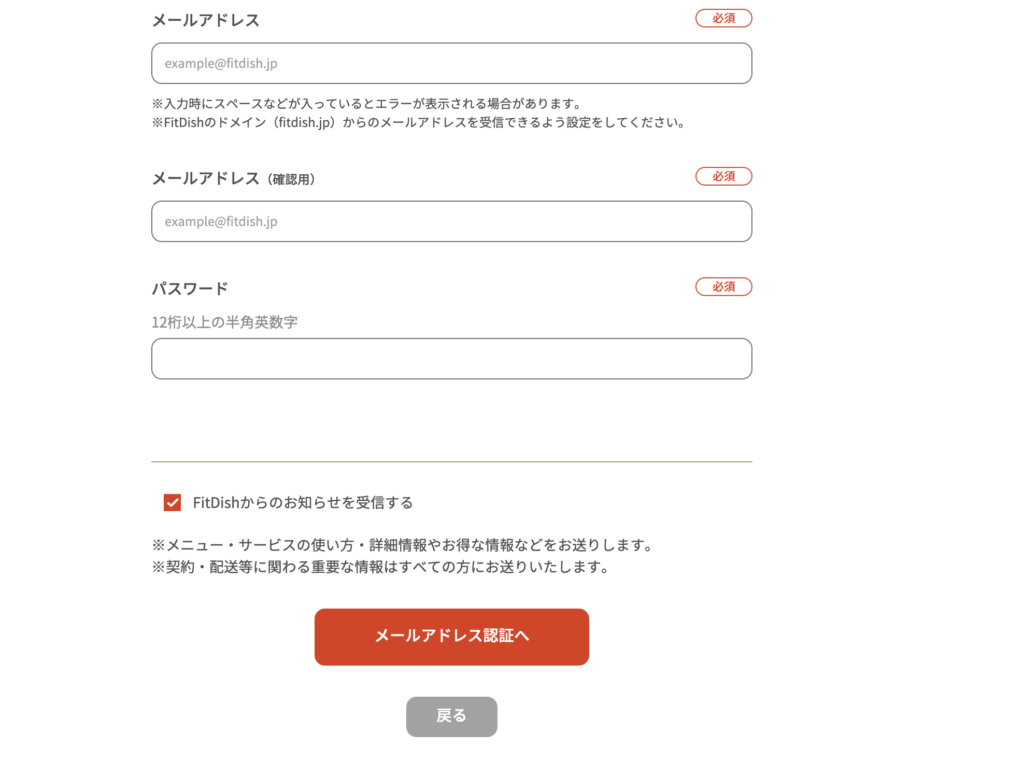This screenshot has width=1024, height=762.
Task: Uncheck the FitDish notifications checkbox
Action: click(172, 502)
